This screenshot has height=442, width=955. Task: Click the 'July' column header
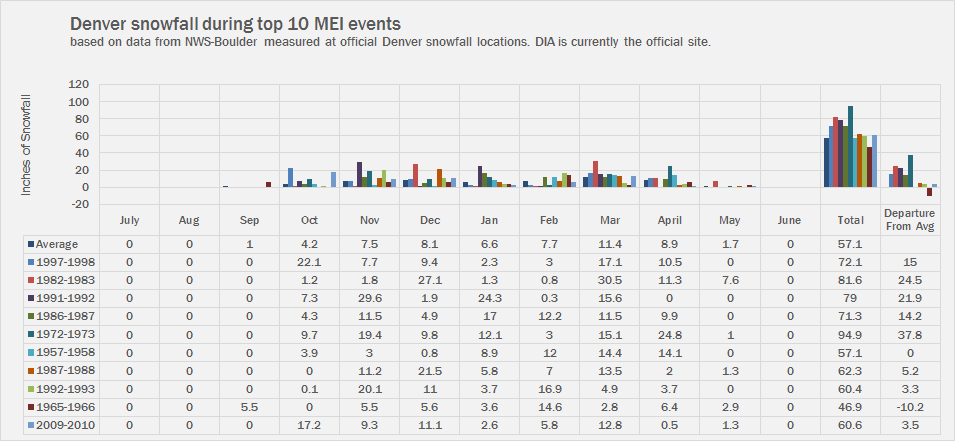(130, 220)
